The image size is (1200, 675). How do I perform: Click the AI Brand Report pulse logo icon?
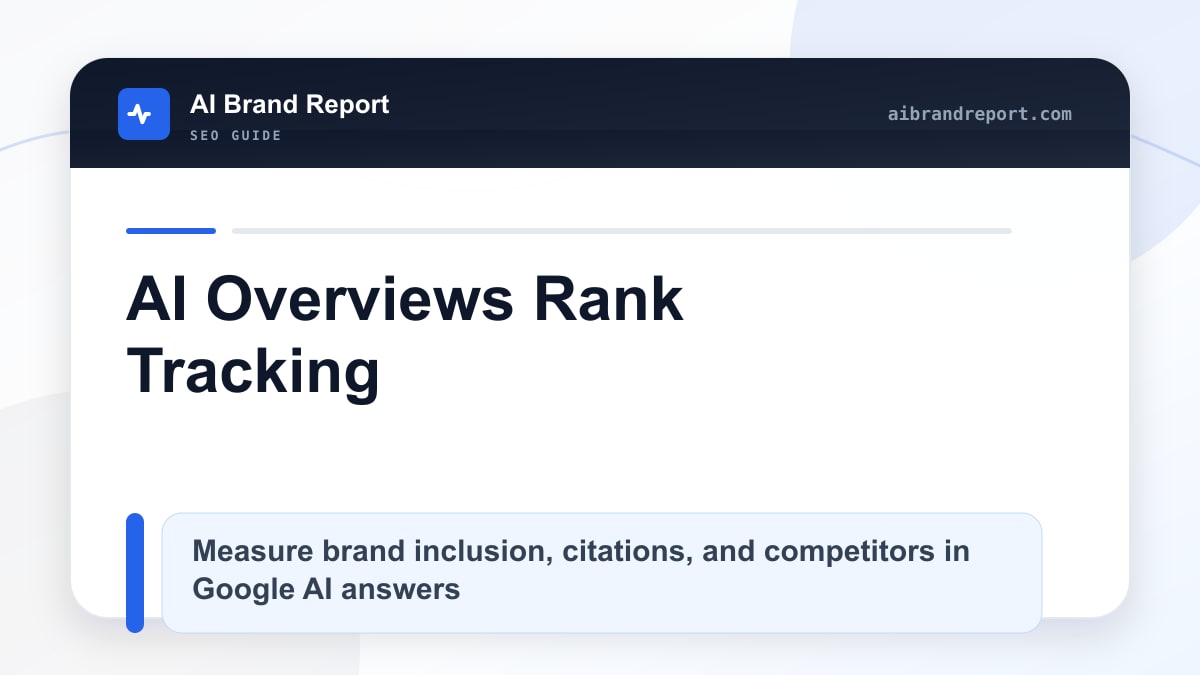click(144, 114)
